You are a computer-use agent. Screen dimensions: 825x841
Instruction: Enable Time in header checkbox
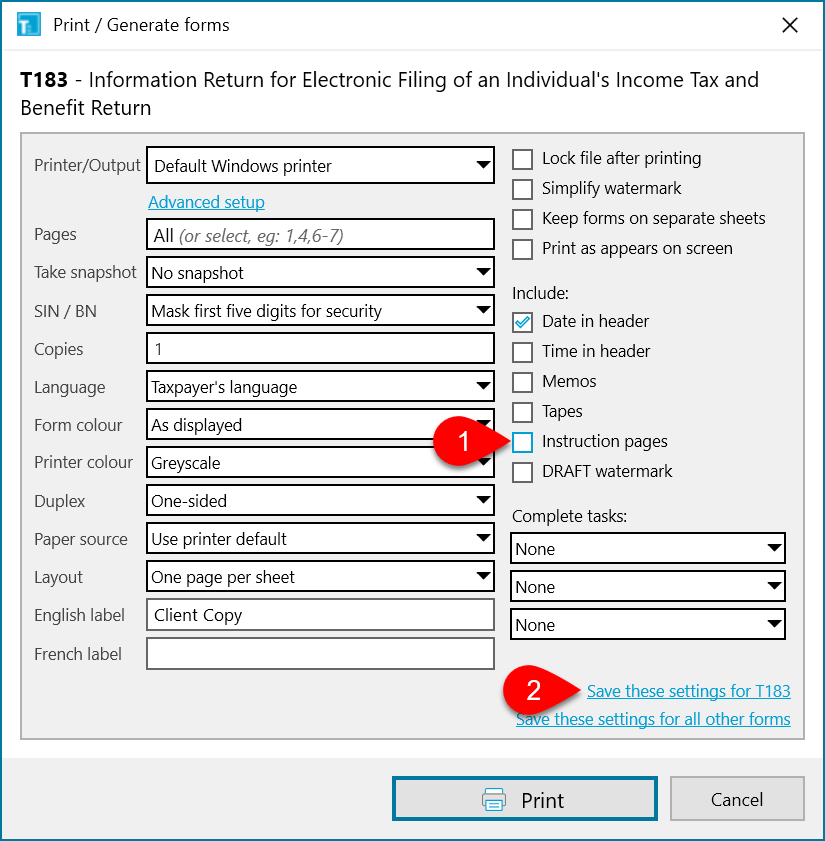click(x=522, y=352)
